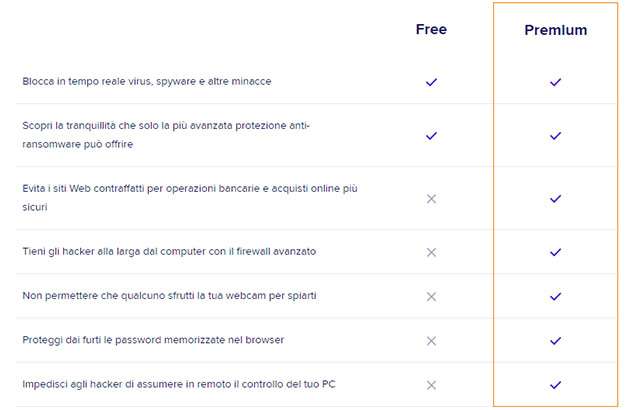Click Premium checkmark for browser password row
This screenshot has height=410, width=640.
(556, 341)
